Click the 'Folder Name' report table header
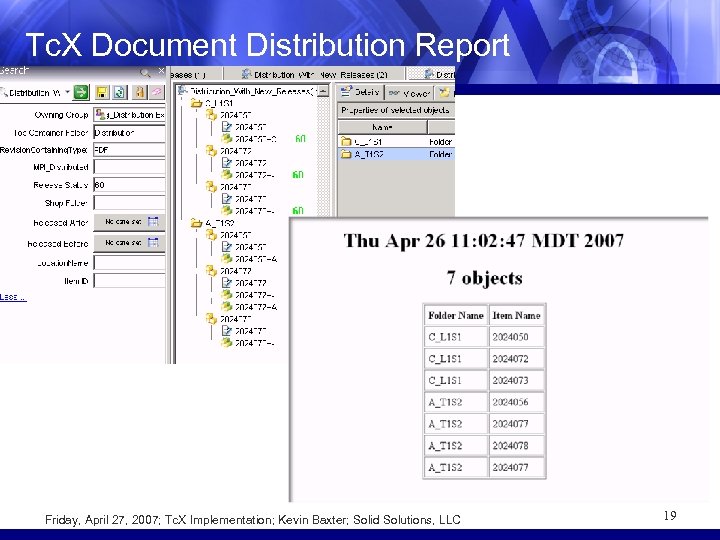720x540 pixels. point(456,315)
